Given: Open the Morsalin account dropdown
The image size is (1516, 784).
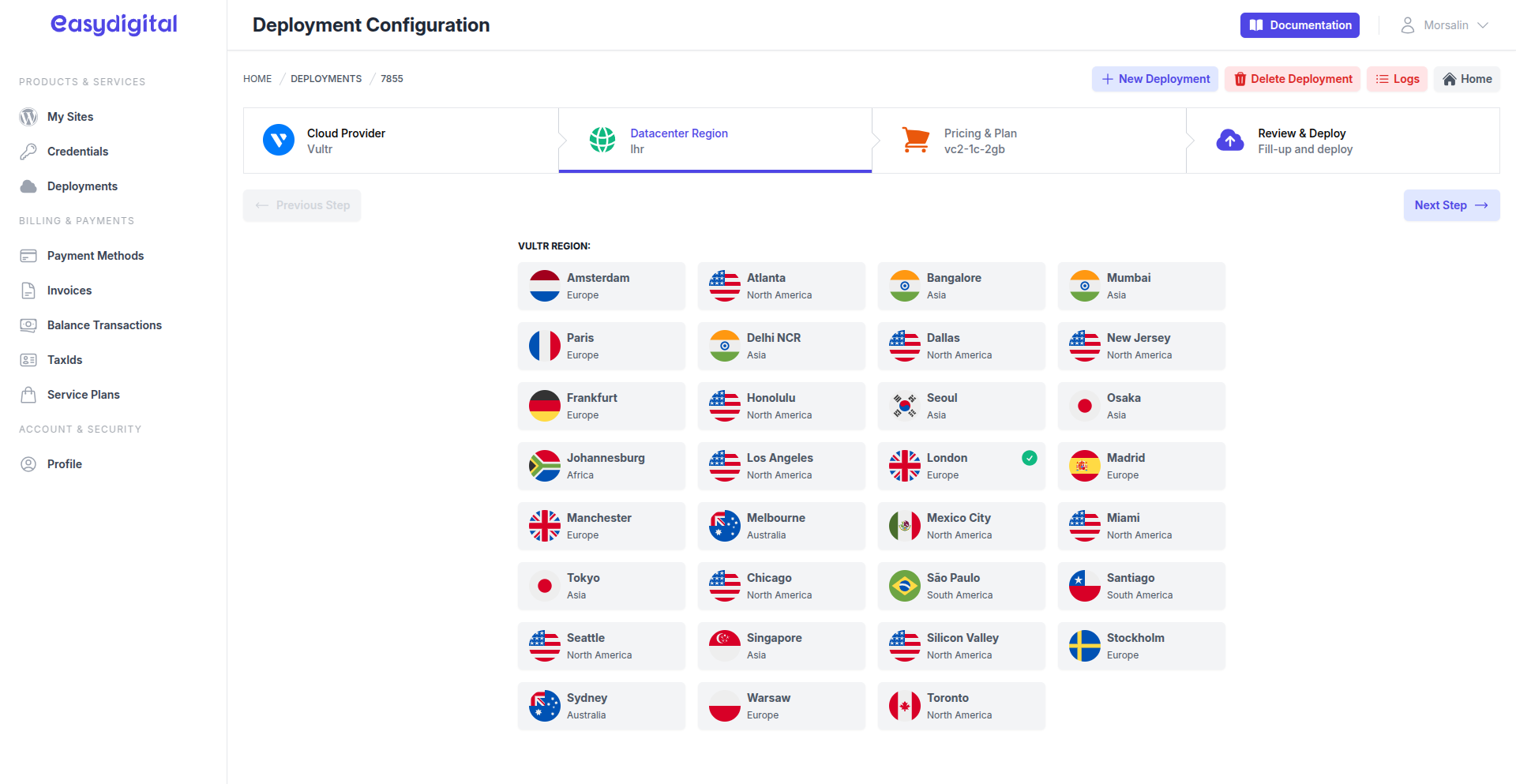Looking at the screenshot, I should 1446,24.
